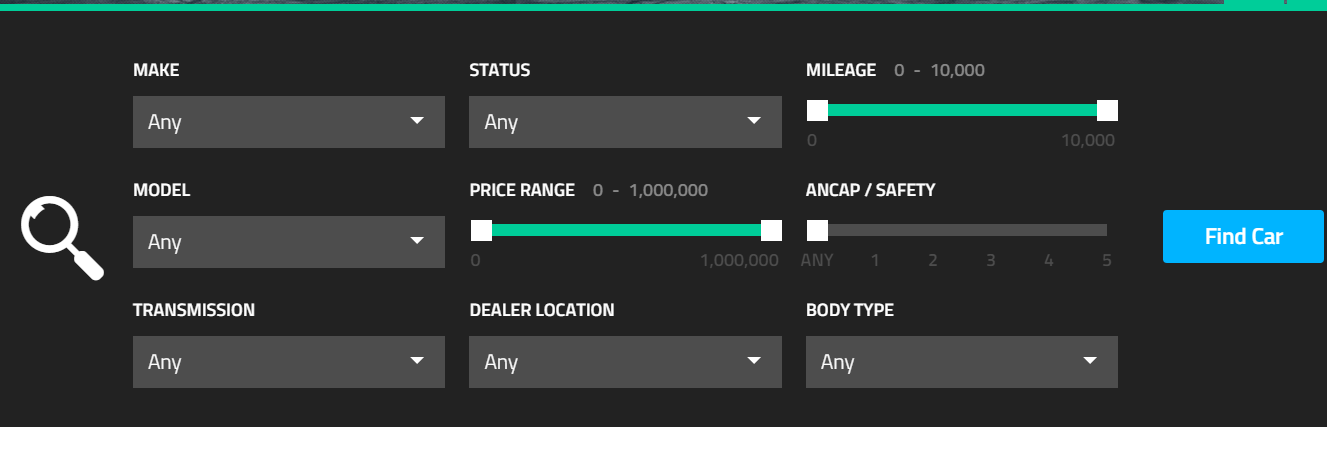Click the ANCAP / Safety slider handle
The height and width of the screenshot is (460, 1327).
click(x=817, y=230)
